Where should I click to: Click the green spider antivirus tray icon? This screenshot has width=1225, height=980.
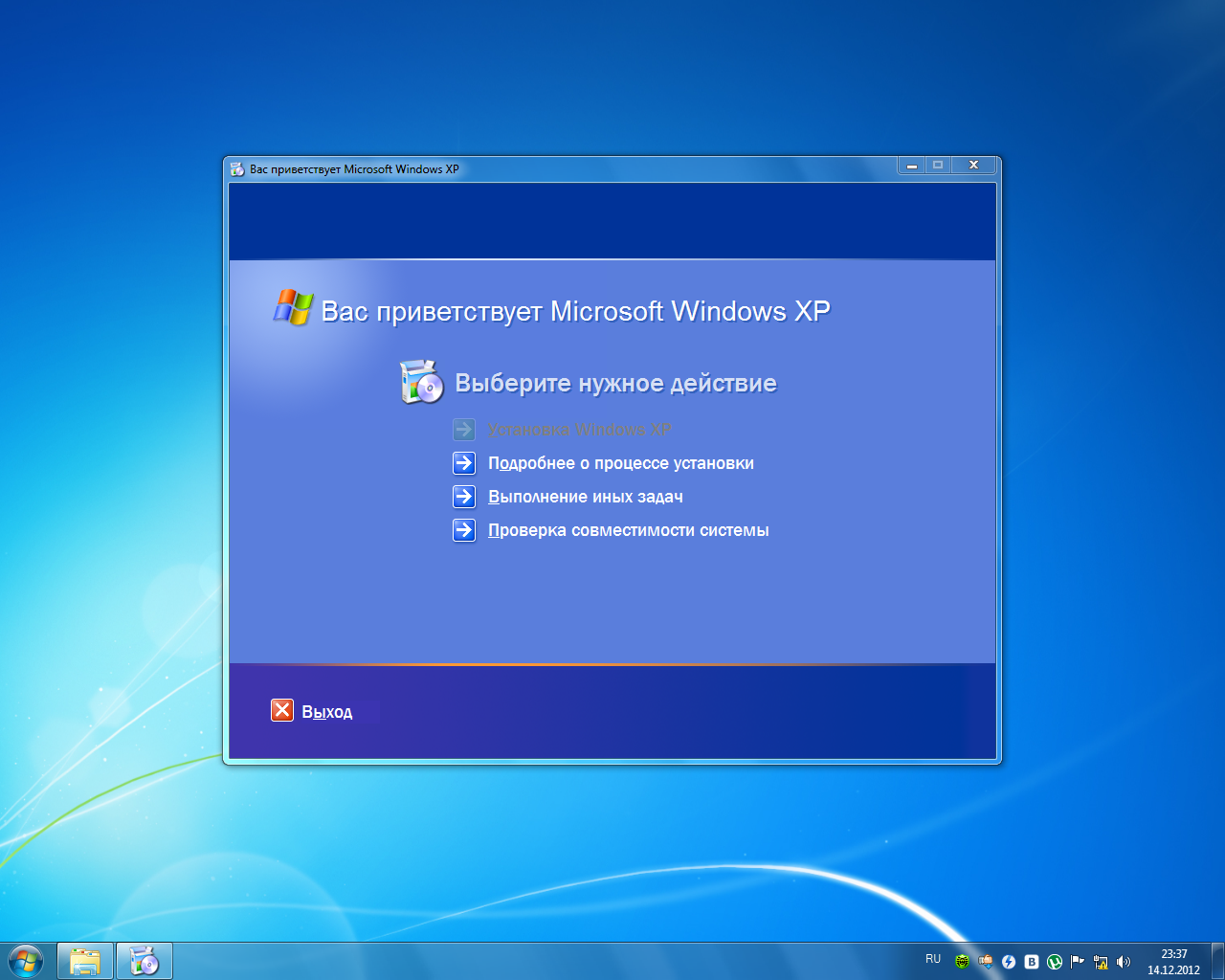[963, 962]
